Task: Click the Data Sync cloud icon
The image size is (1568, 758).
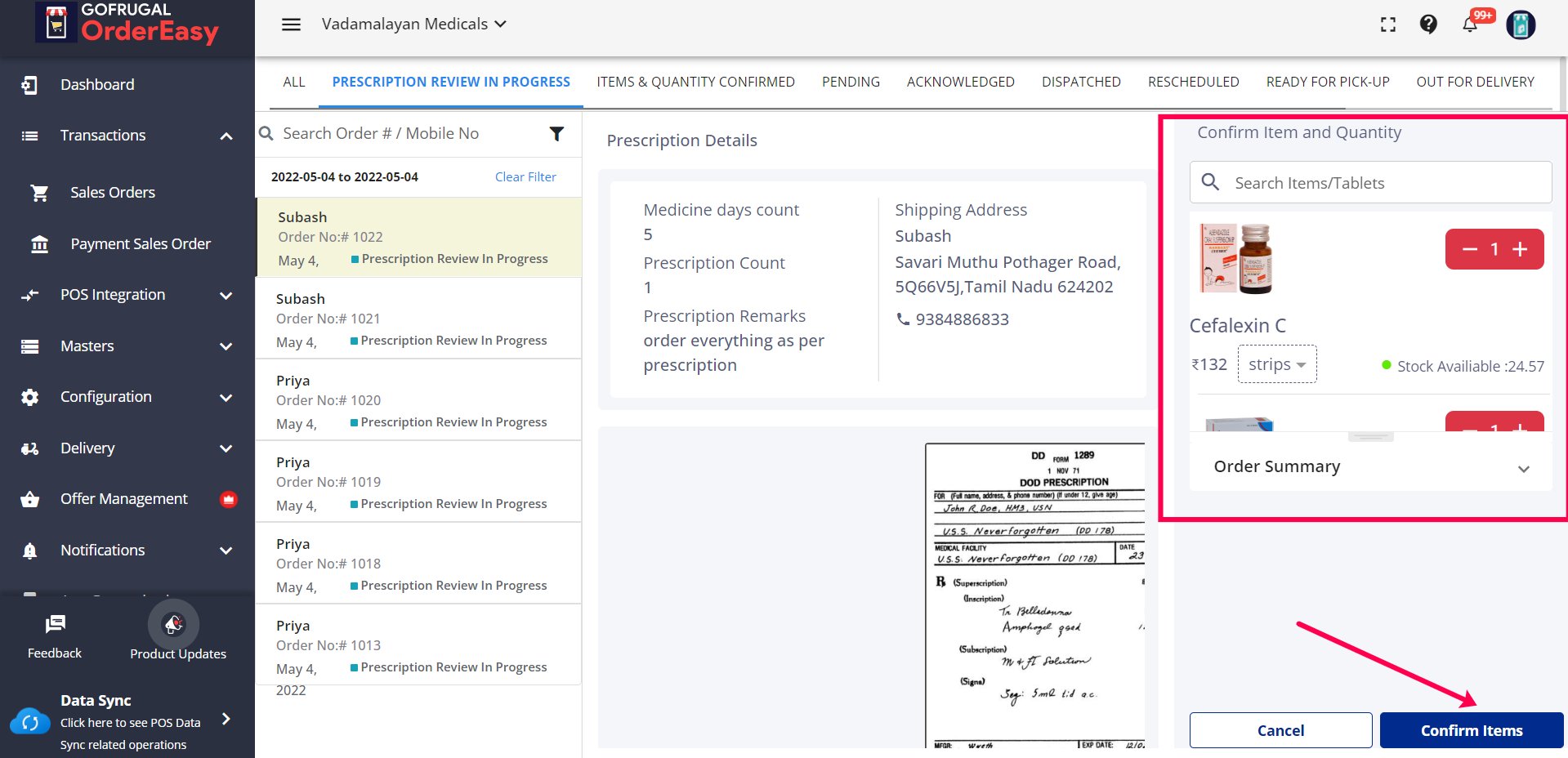Action: click(30, 723)
